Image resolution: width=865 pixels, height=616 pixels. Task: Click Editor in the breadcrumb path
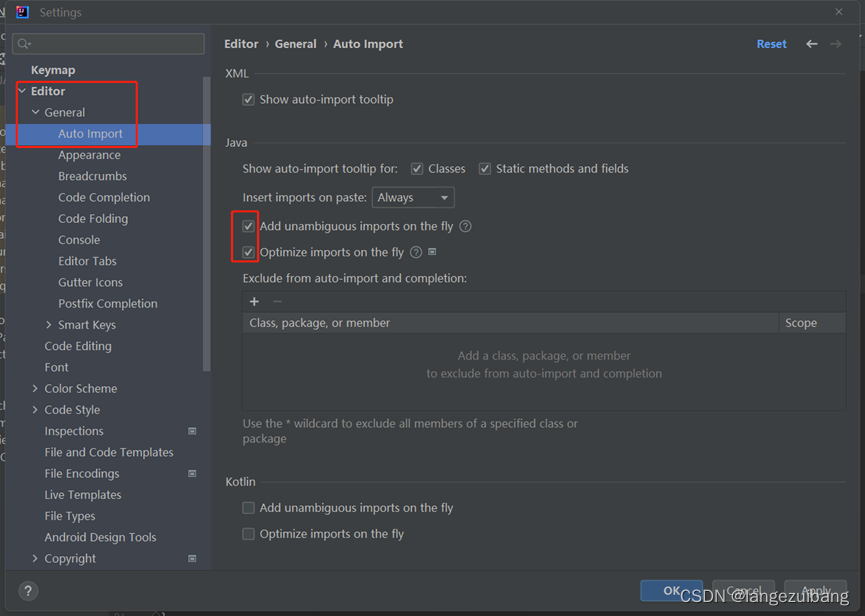[241, 44]
